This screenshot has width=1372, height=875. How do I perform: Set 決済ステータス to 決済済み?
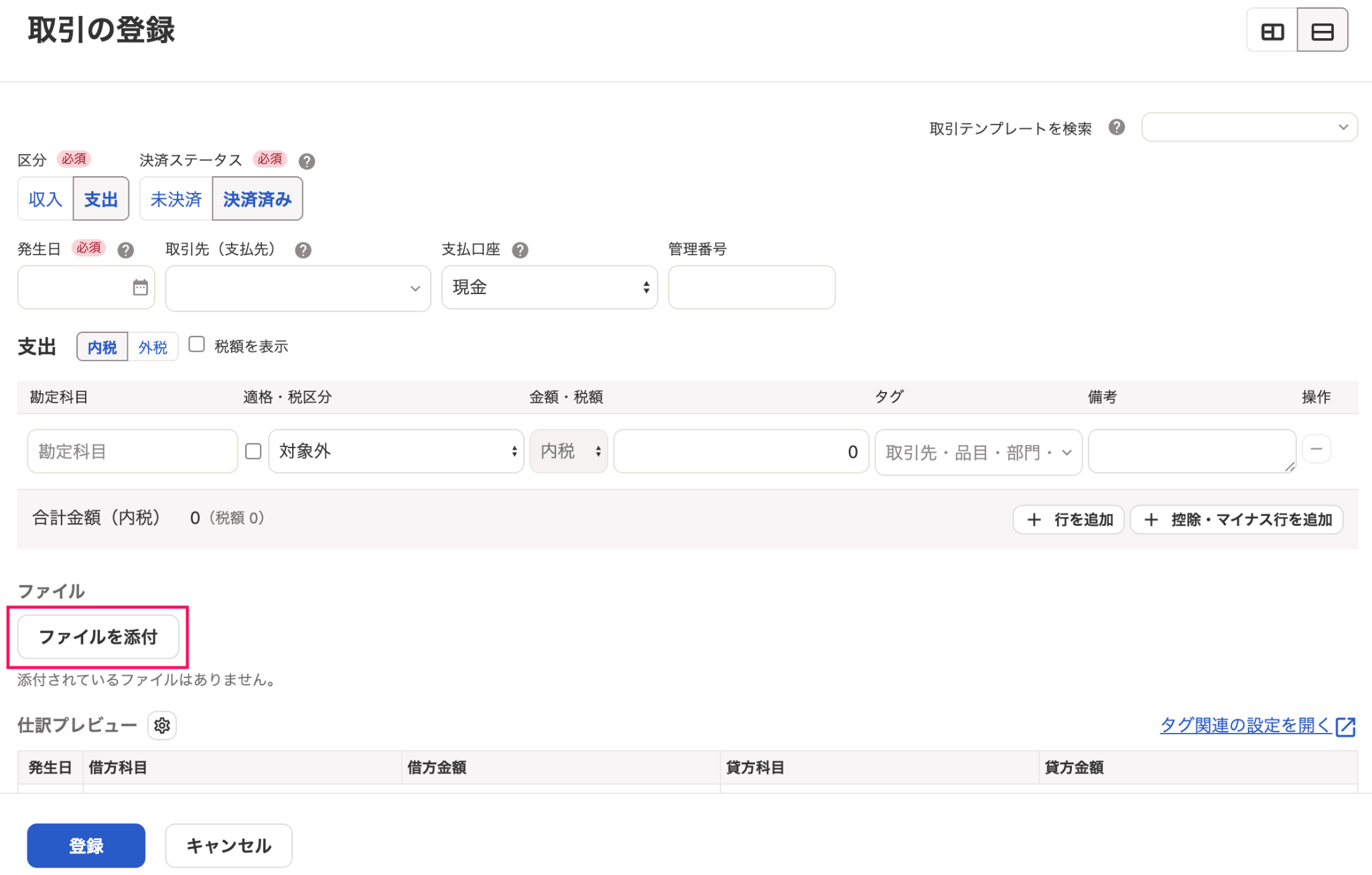click(x=257, y=199)
